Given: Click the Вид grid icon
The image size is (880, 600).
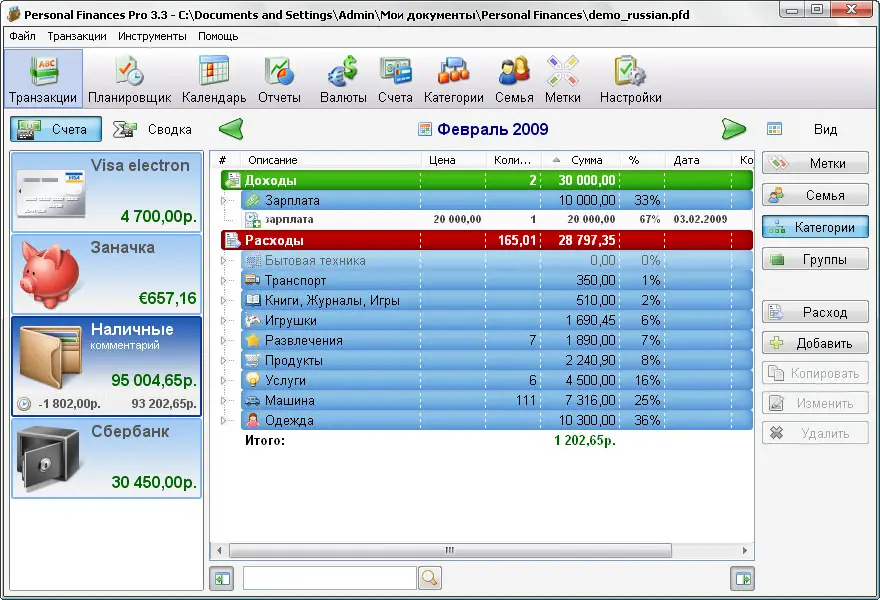Looking at the screenshot, I should (x=774, y=129).
